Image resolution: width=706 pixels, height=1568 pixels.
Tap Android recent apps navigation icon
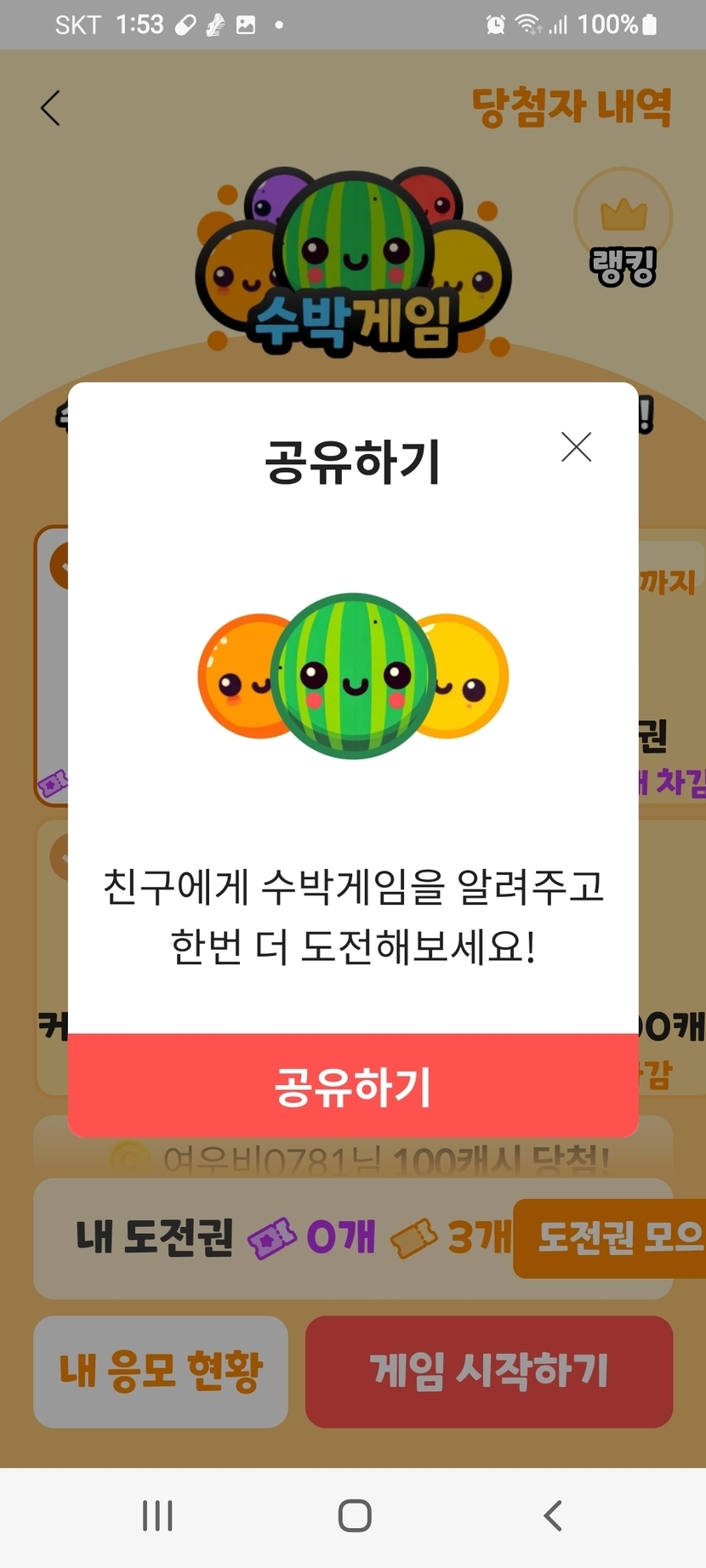pyautogui.click(x=157, y=1515)
